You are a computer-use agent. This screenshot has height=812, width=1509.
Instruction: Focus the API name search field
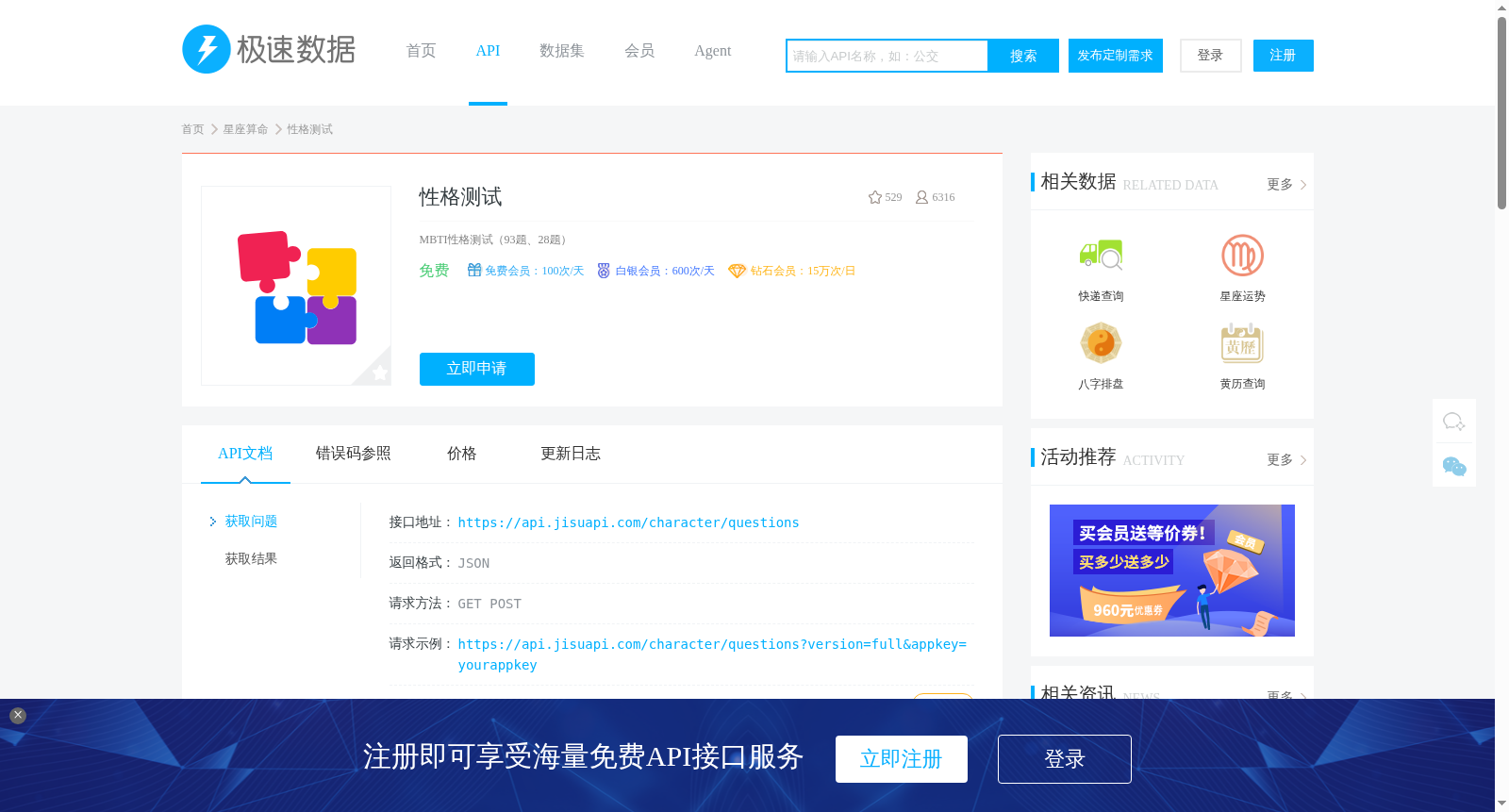(x=887, y=56)
